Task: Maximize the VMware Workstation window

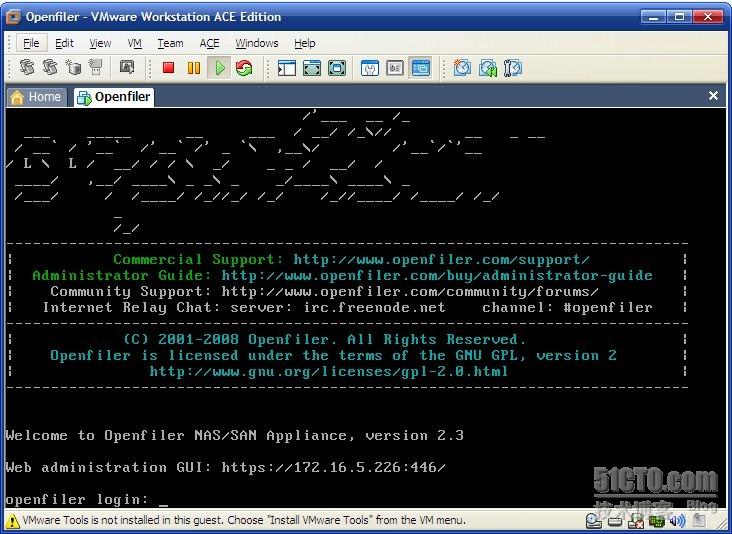Action: pyautogui.click(x=679, y=17)
